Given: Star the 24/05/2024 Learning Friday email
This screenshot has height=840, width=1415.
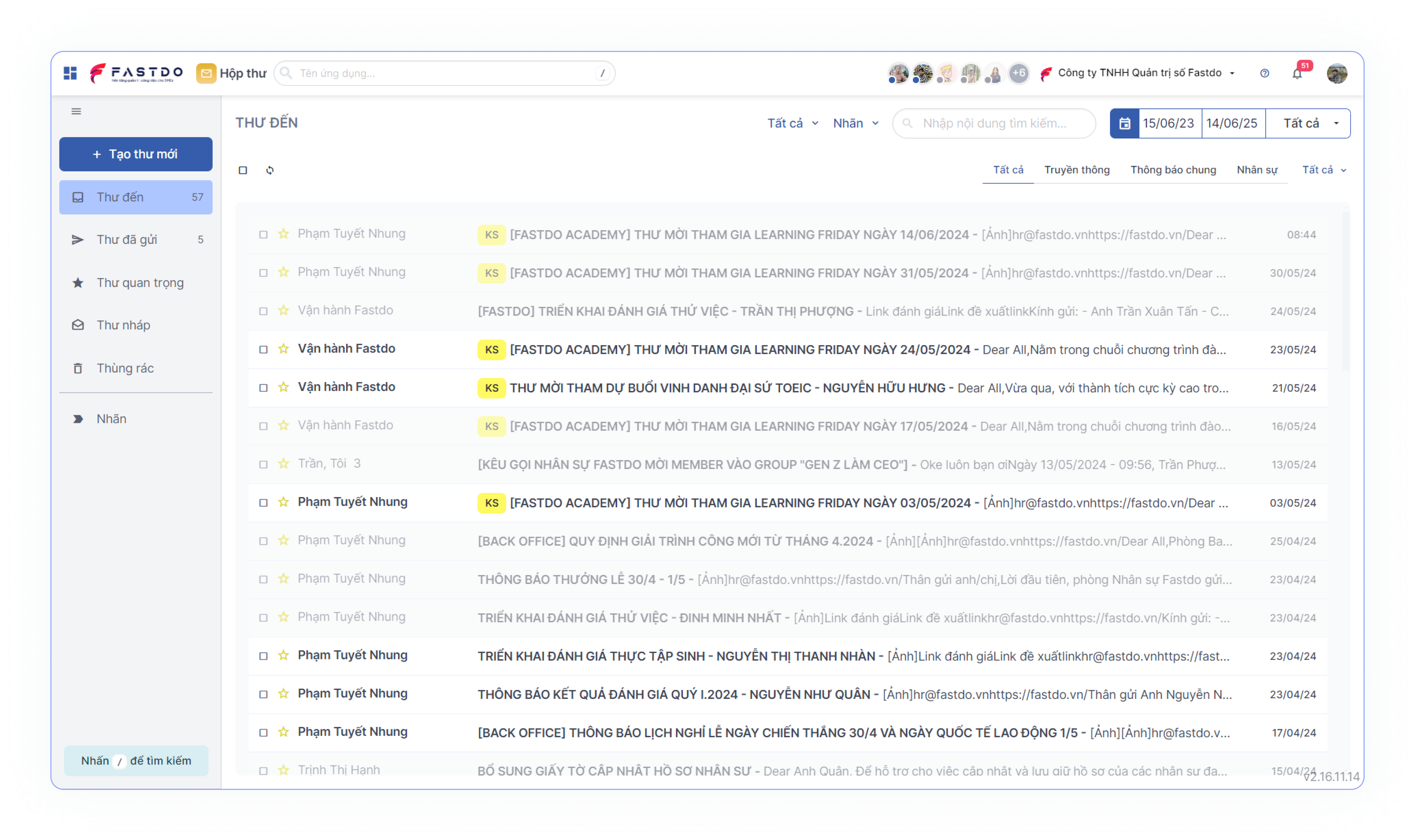Looking at the screenshot, I should (284, 349).
